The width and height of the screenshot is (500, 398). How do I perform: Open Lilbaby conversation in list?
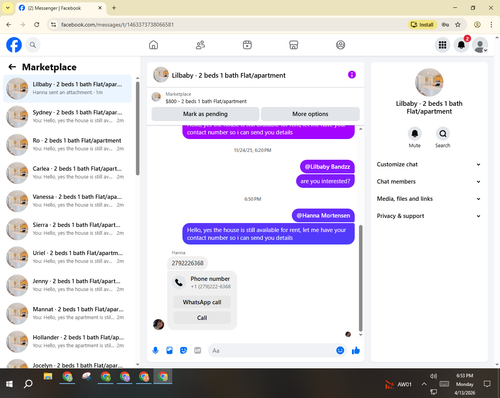click(67, 88)
